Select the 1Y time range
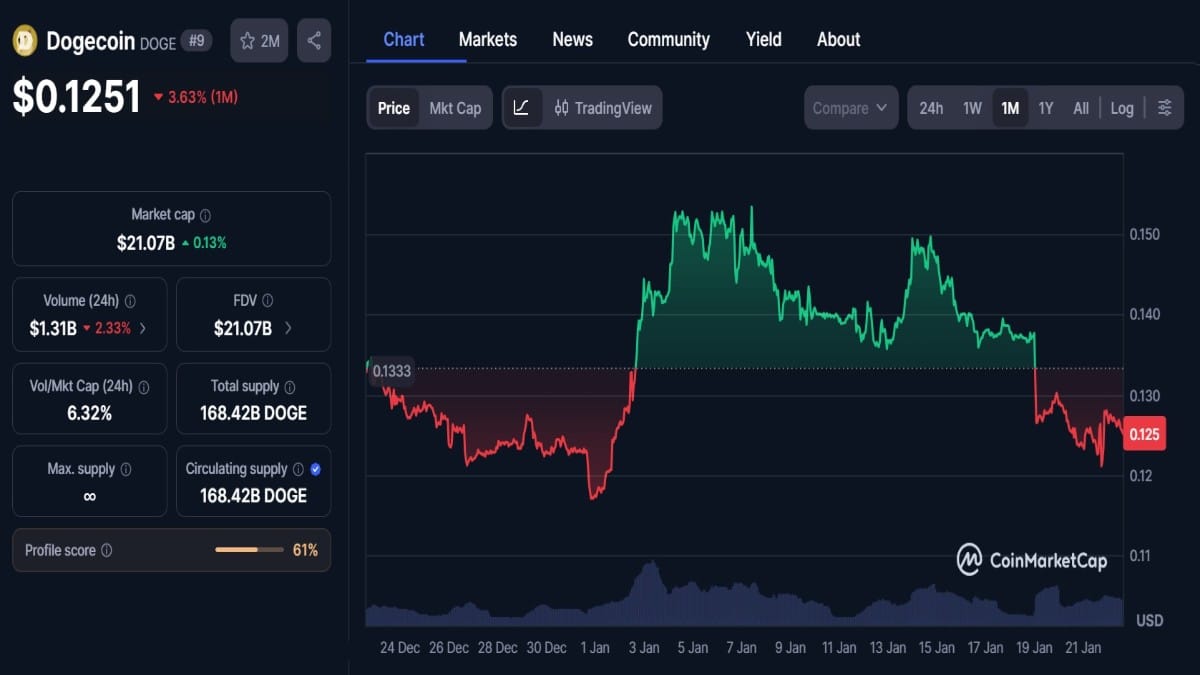This screenshot has height=675, width=1200. coord(1046,107)
